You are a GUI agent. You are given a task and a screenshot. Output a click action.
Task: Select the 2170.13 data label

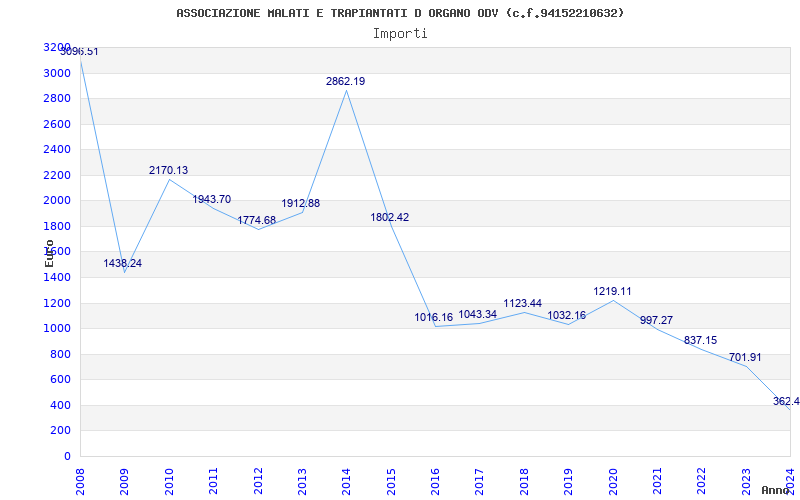pyautogui.click(x=168, y=170)
